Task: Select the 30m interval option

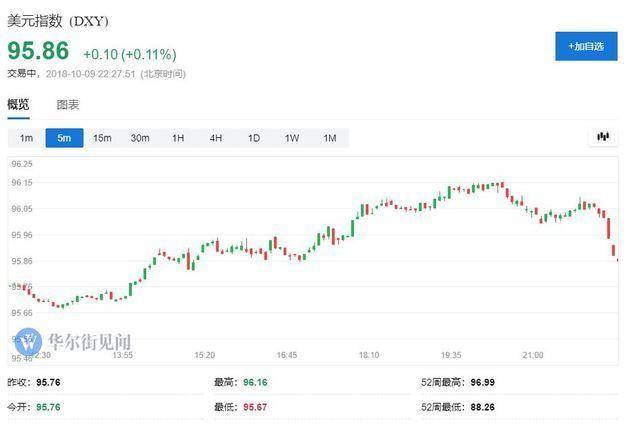Action: coord(140,138)
